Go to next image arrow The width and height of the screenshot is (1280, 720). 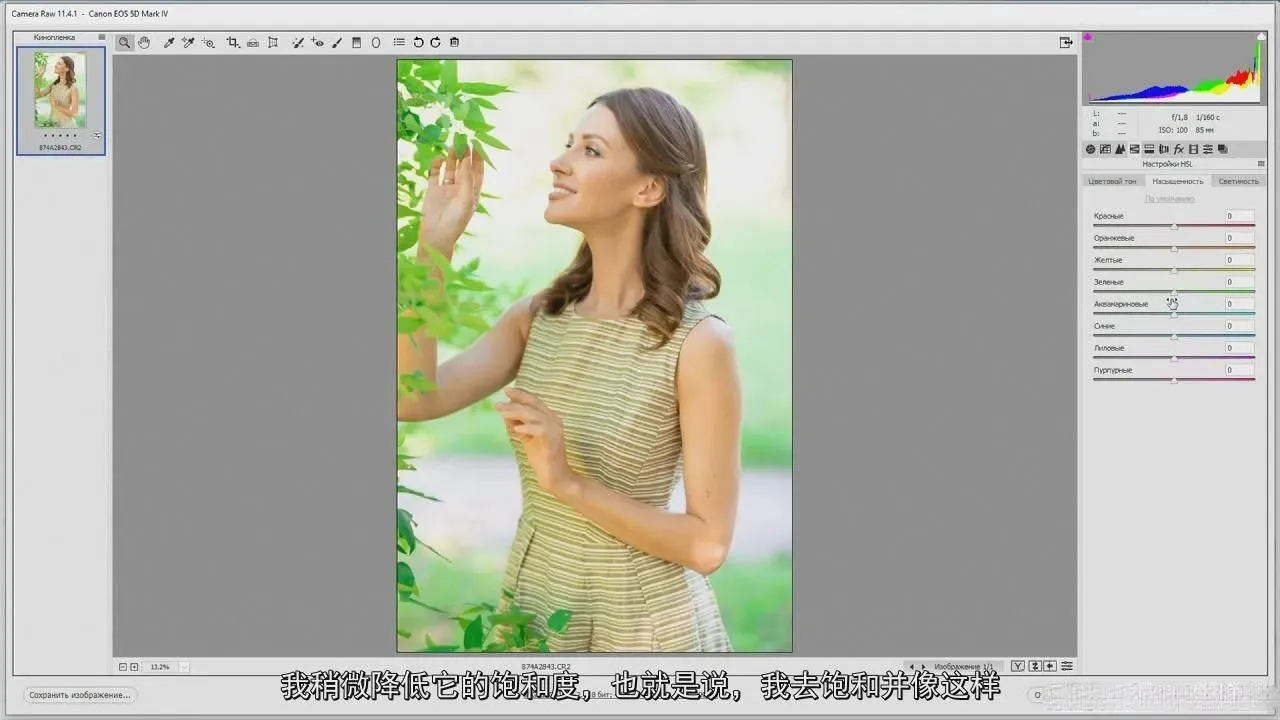tap(923, 666)
